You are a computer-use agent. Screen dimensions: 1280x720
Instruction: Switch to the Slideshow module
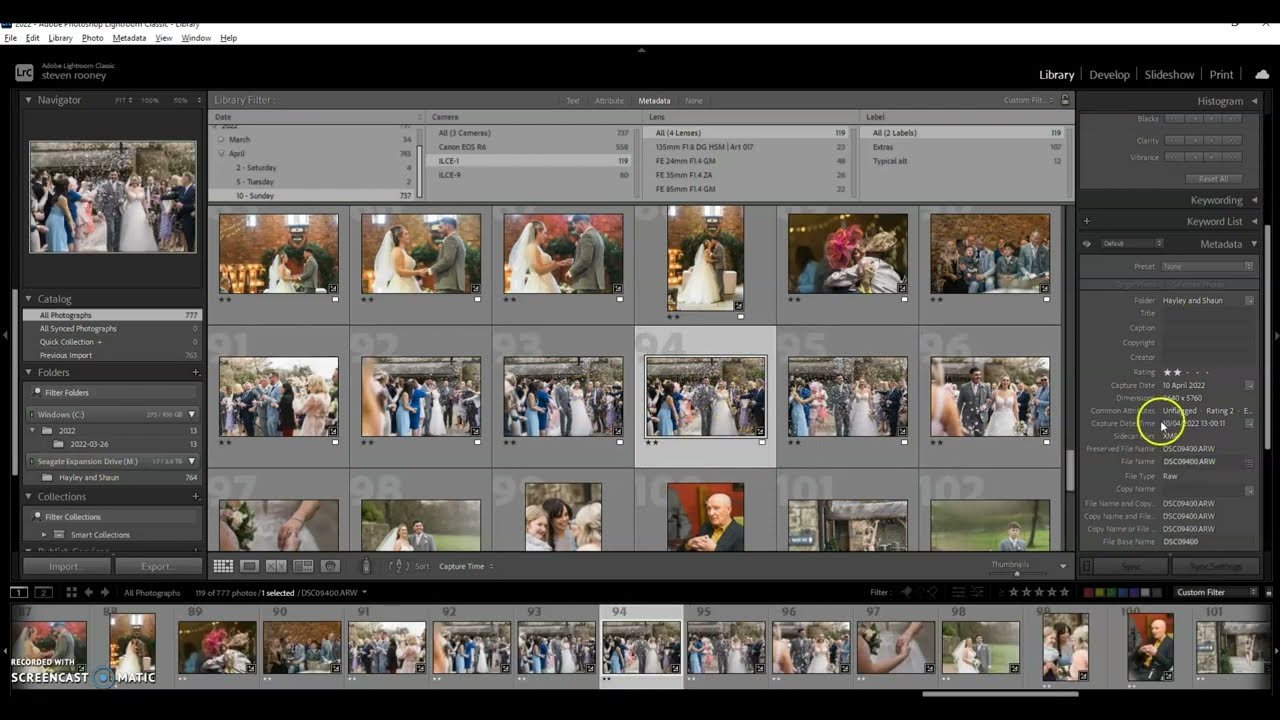click(1169, 75)
